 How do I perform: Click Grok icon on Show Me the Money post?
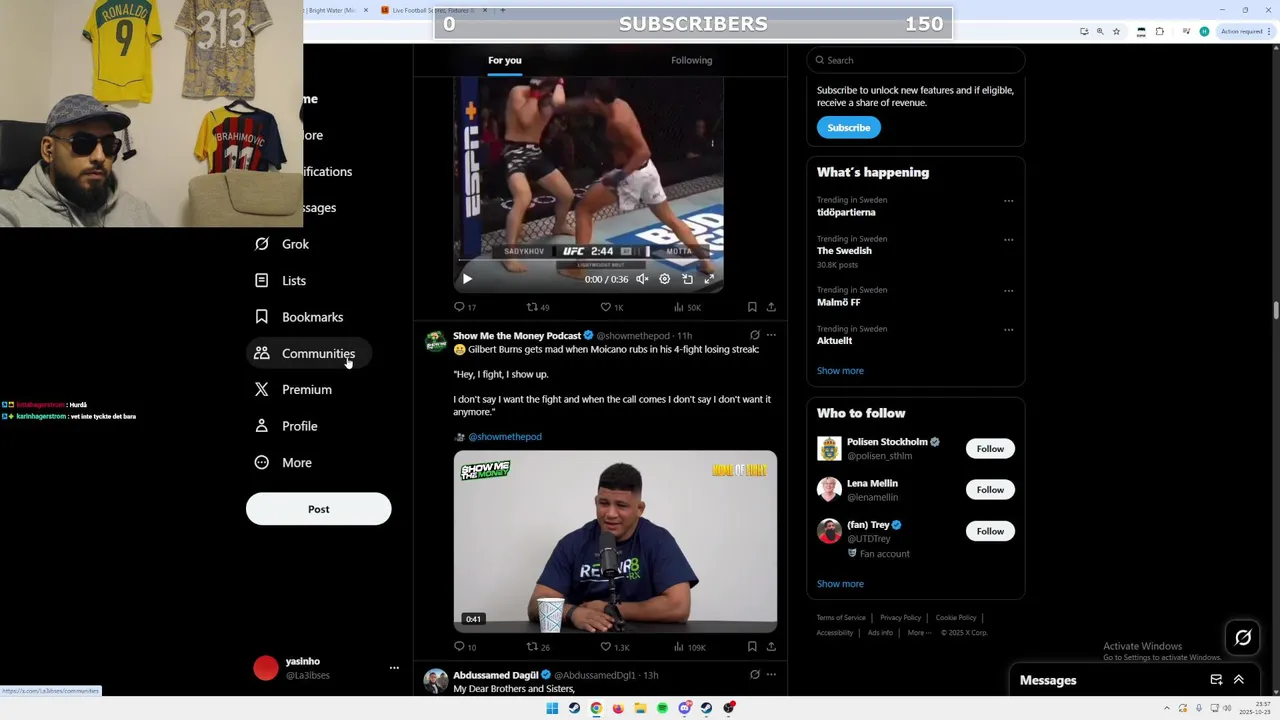click(755, 335)
